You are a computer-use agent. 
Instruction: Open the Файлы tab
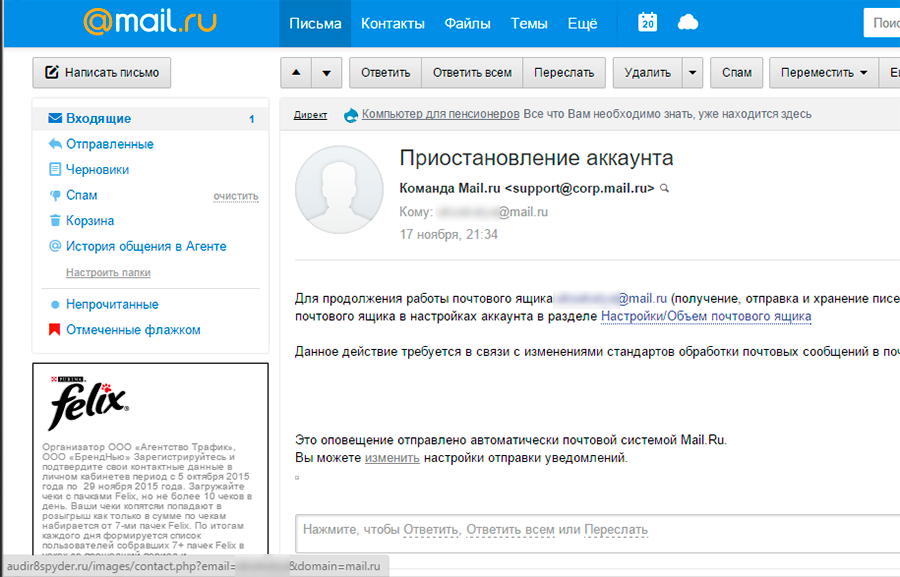(x=467, y=24)
